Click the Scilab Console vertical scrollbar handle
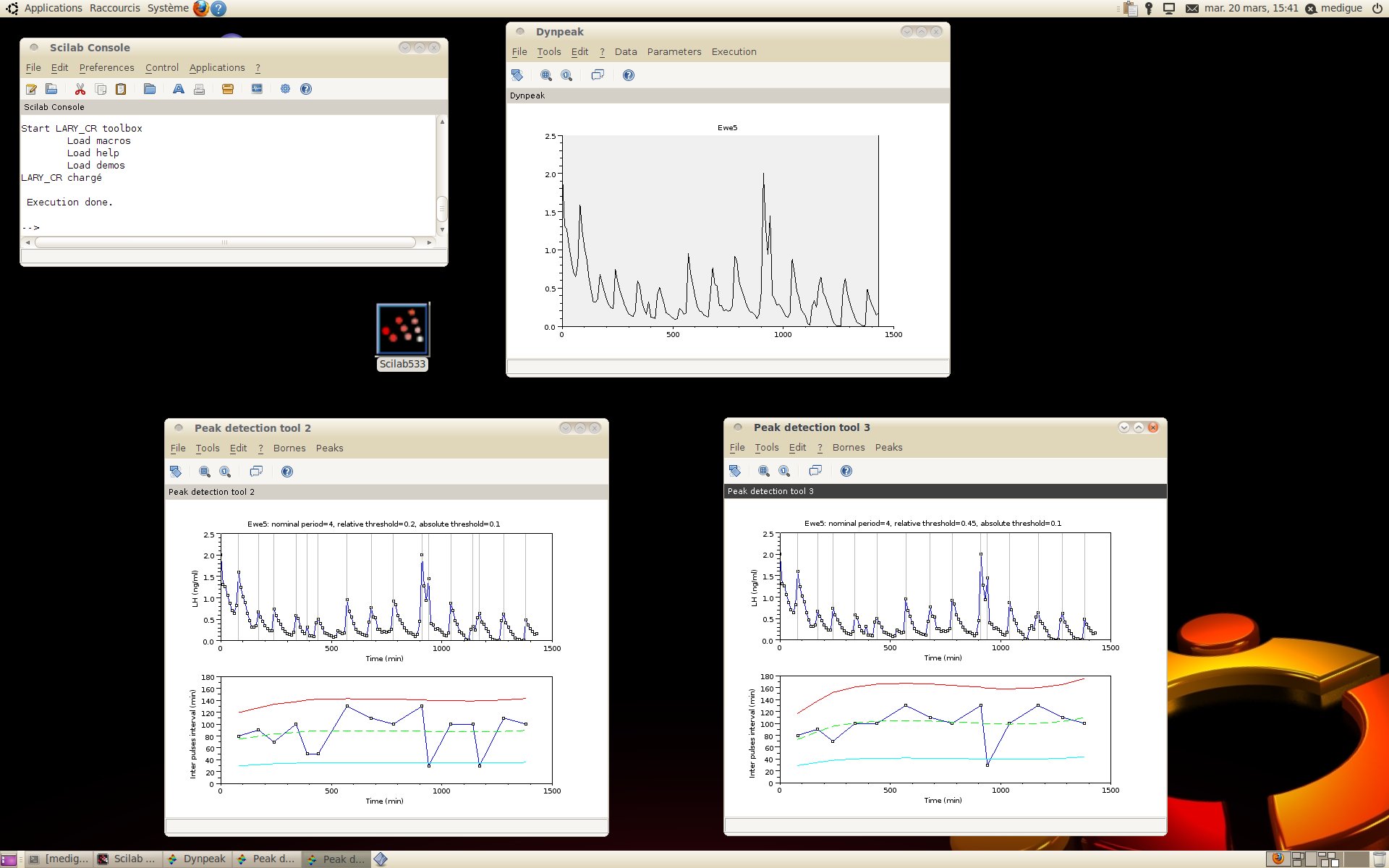Viewport: 1389px width, 868px height. point(442,209)
